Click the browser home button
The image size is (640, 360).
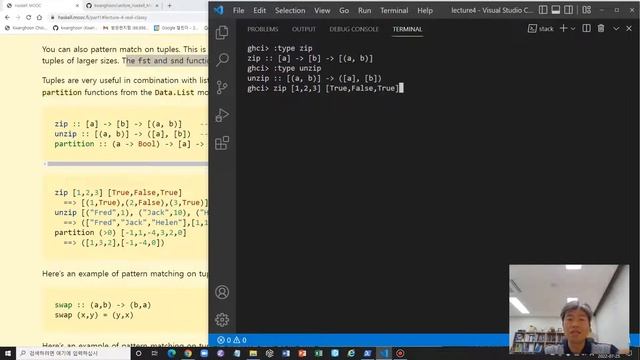(x=39, y=18)
